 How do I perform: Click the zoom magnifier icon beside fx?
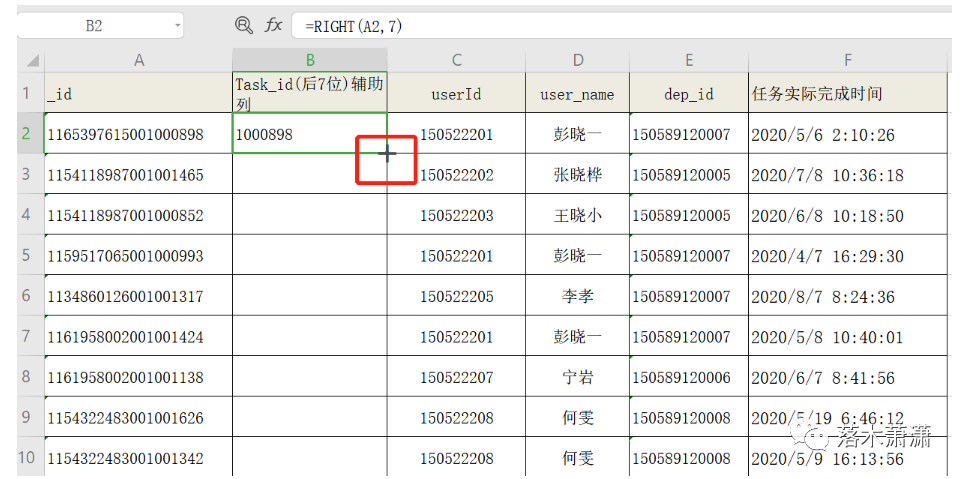244,25
